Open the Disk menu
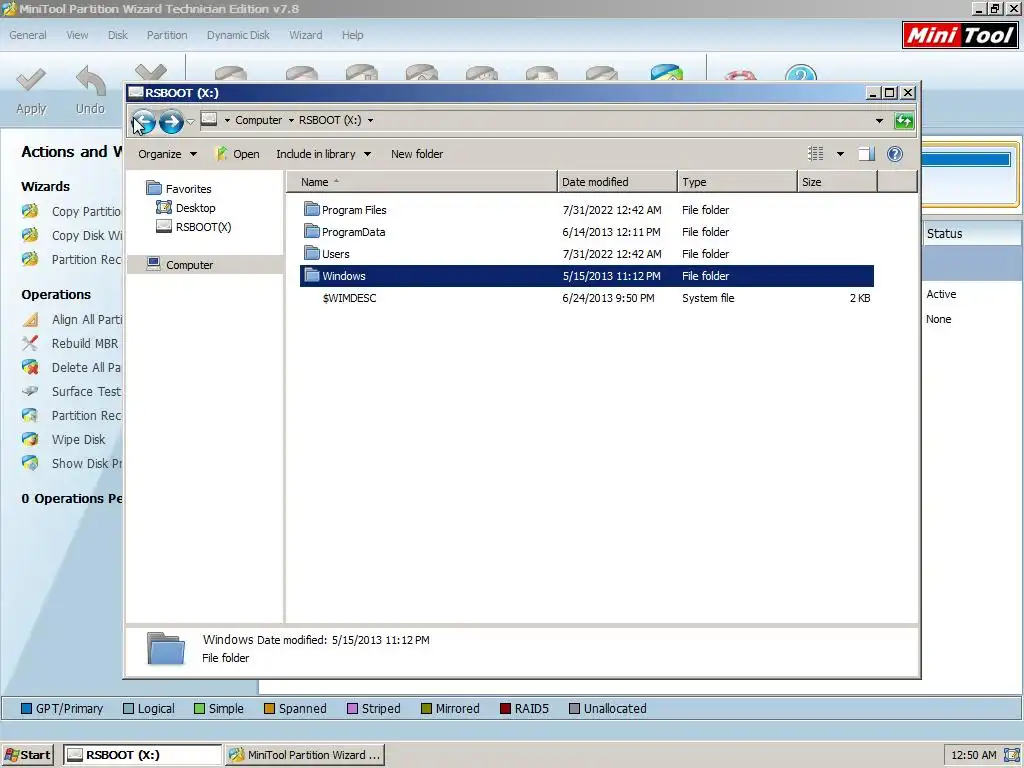This screenshot has height=768, width=1024. pos(118,35)
